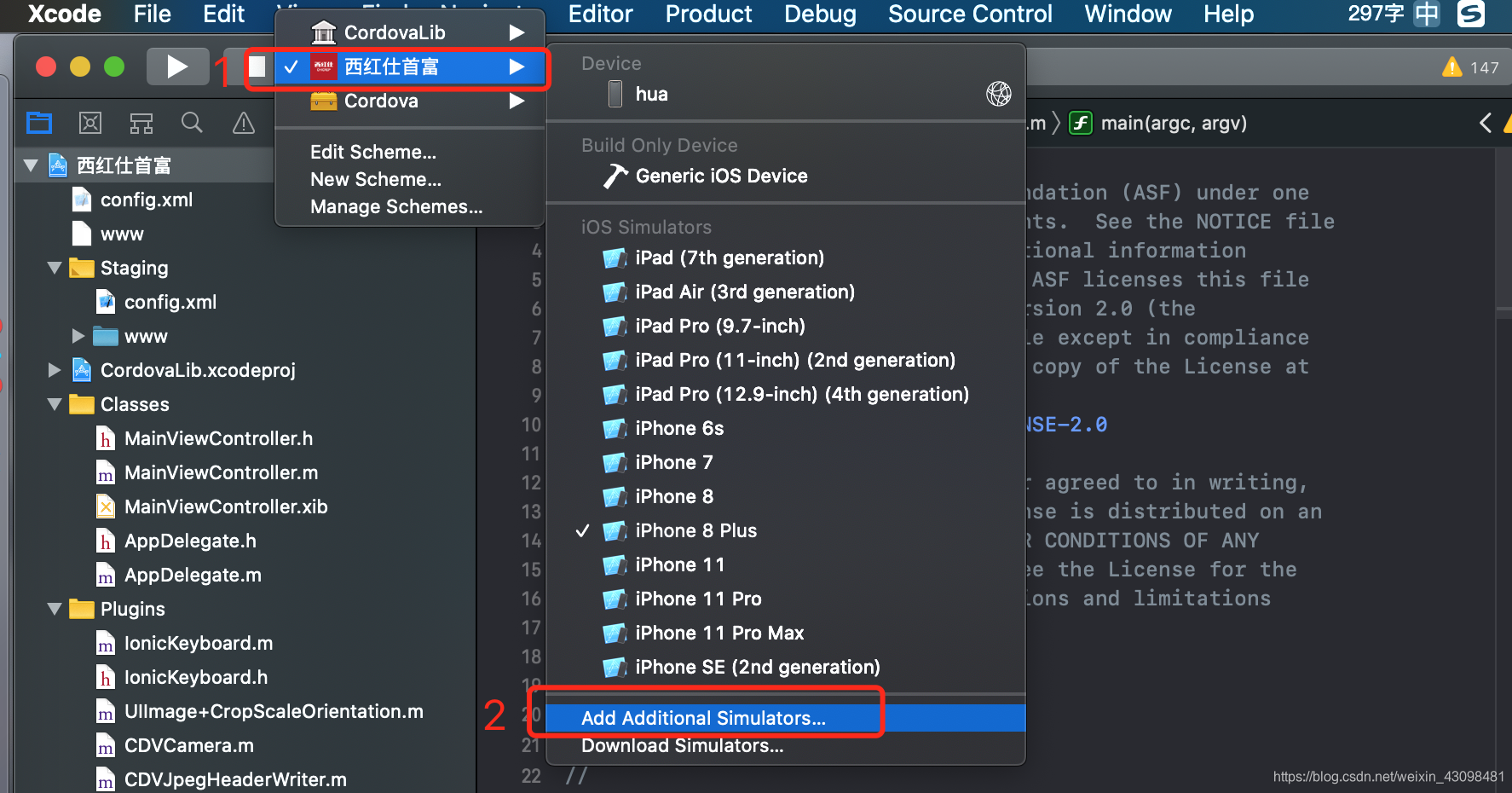Collapse the Plugins folder
The height and width of the screenshot is (793, 1512).
(55, 609)
